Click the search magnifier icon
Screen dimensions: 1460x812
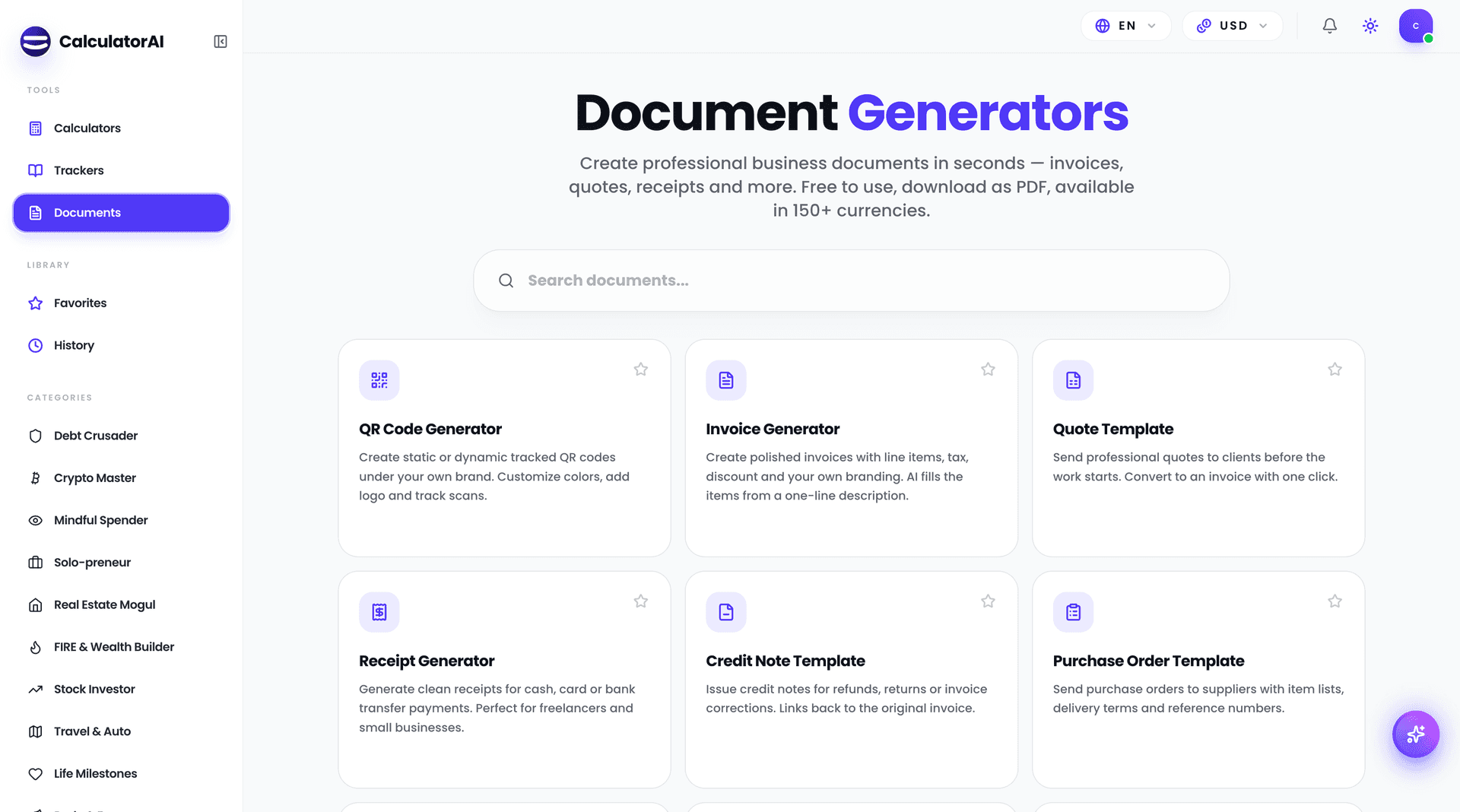click(x=506, y=281)
